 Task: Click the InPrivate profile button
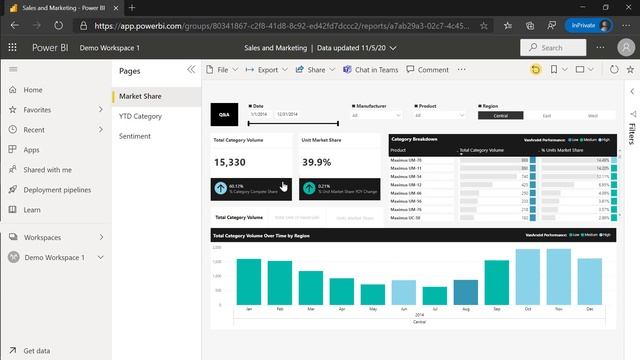(x=588, y=26)
